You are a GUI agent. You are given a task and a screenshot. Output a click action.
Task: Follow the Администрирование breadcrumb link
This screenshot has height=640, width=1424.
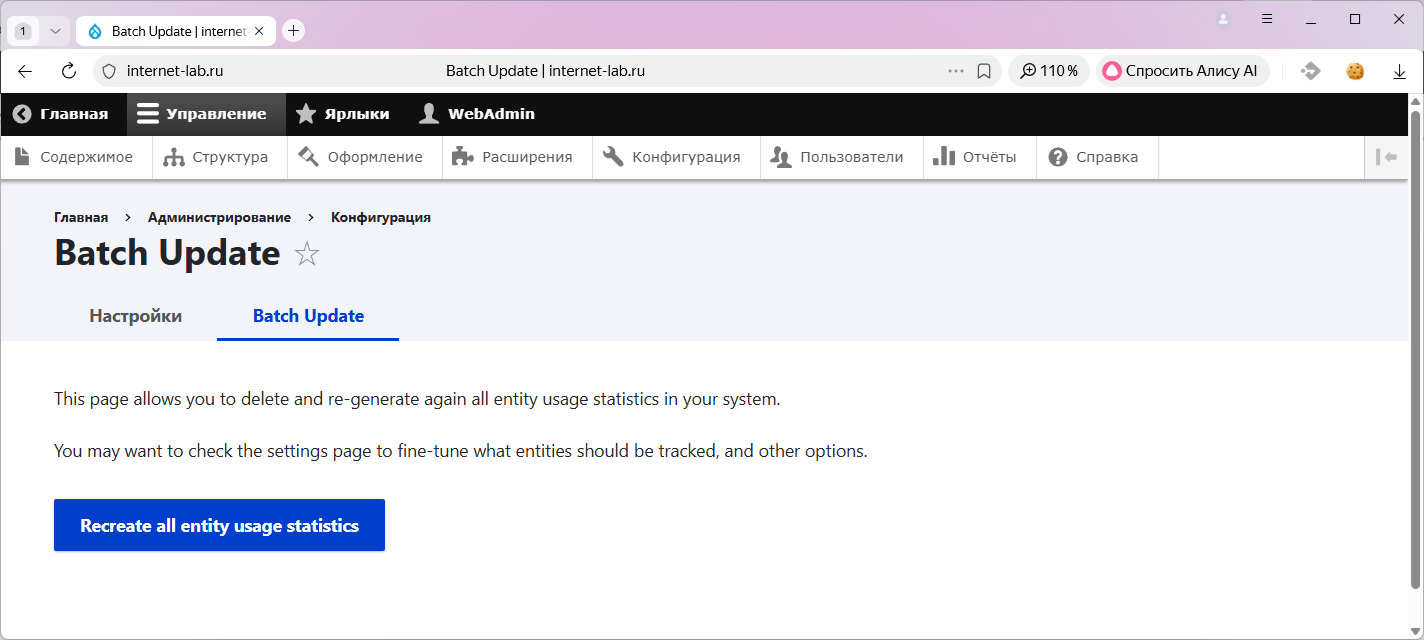coord(219,217)
